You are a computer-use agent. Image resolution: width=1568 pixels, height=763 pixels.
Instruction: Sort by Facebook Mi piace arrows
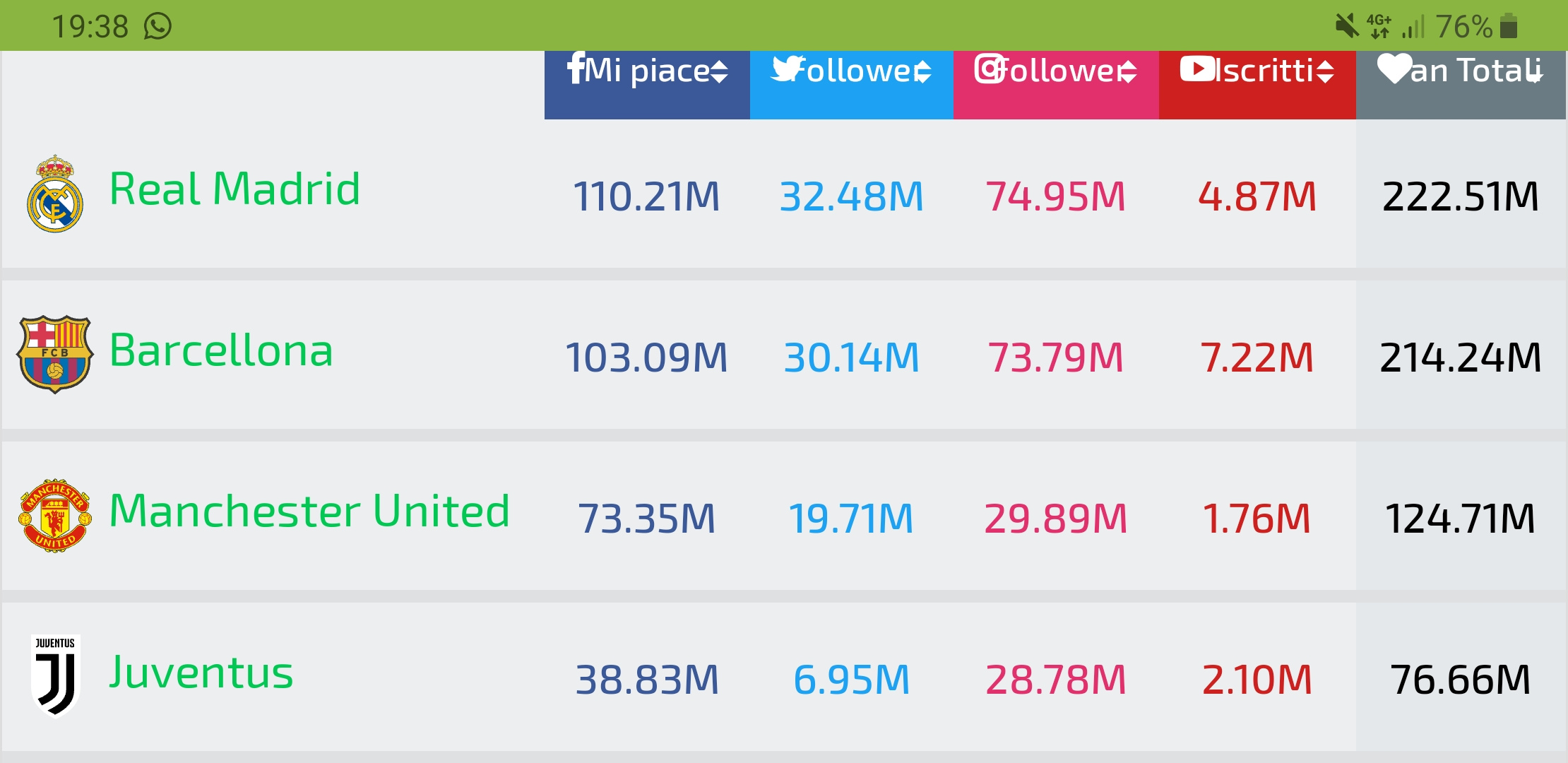(719, 71)
